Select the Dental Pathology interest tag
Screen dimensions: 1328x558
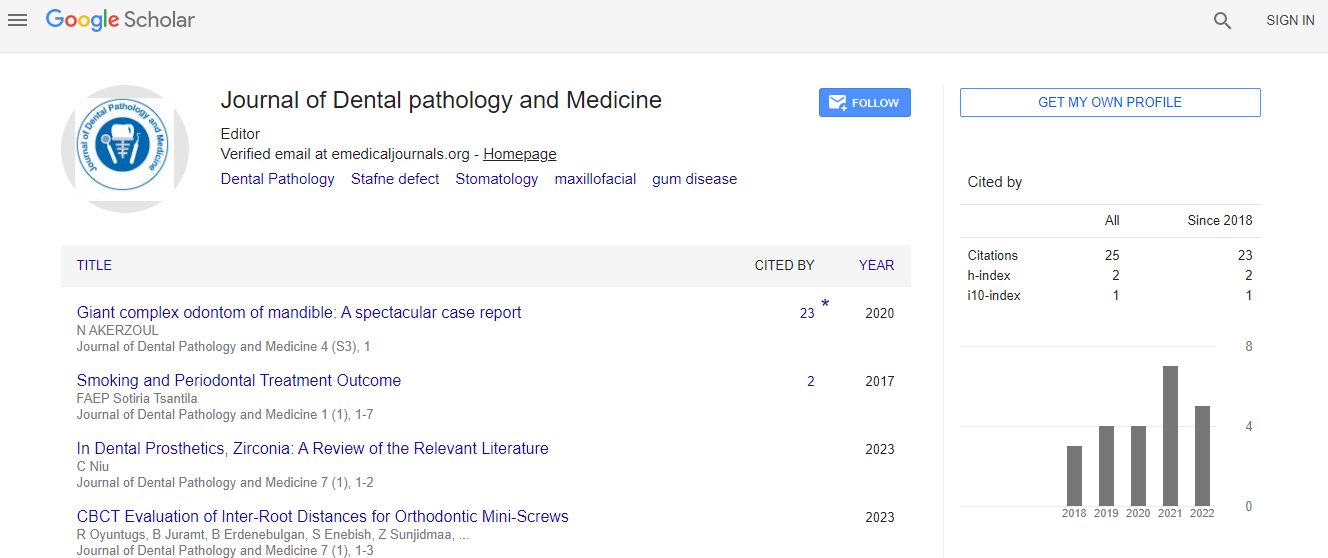277,179
